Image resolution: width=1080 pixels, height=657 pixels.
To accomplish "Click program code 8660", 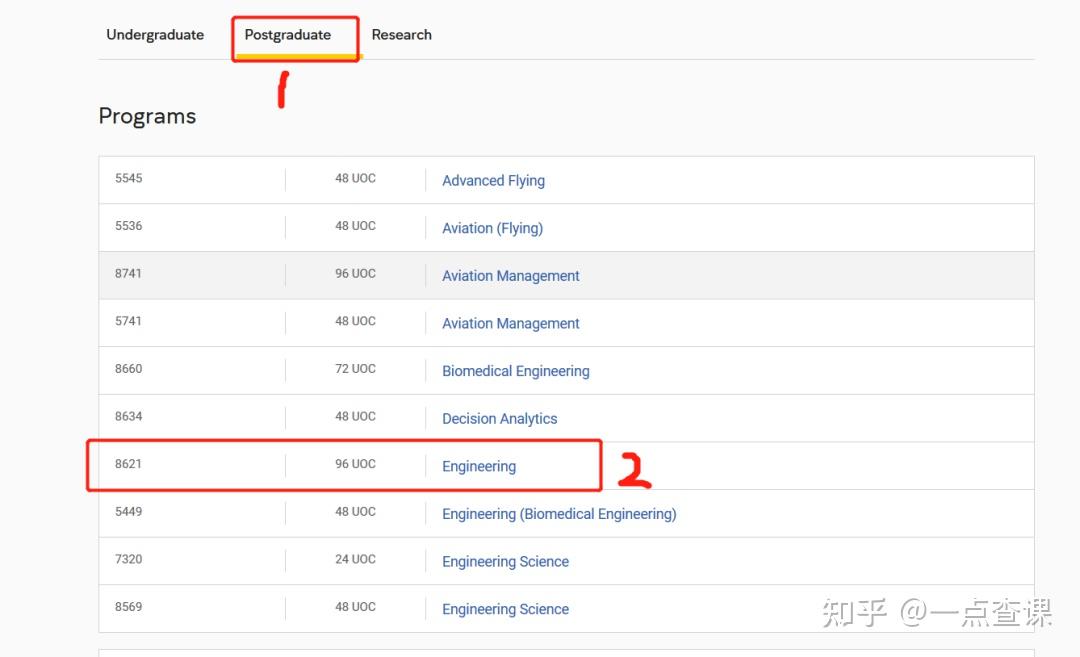I will 128,369.
